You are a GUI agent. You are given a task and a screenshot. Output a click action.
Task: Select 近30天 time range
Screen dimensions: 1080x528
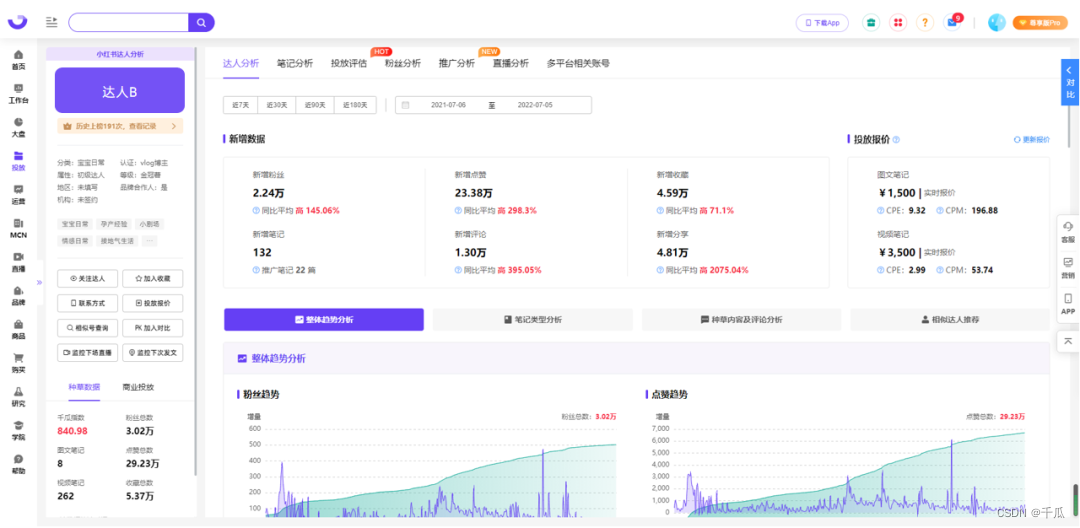pos(277,105)
